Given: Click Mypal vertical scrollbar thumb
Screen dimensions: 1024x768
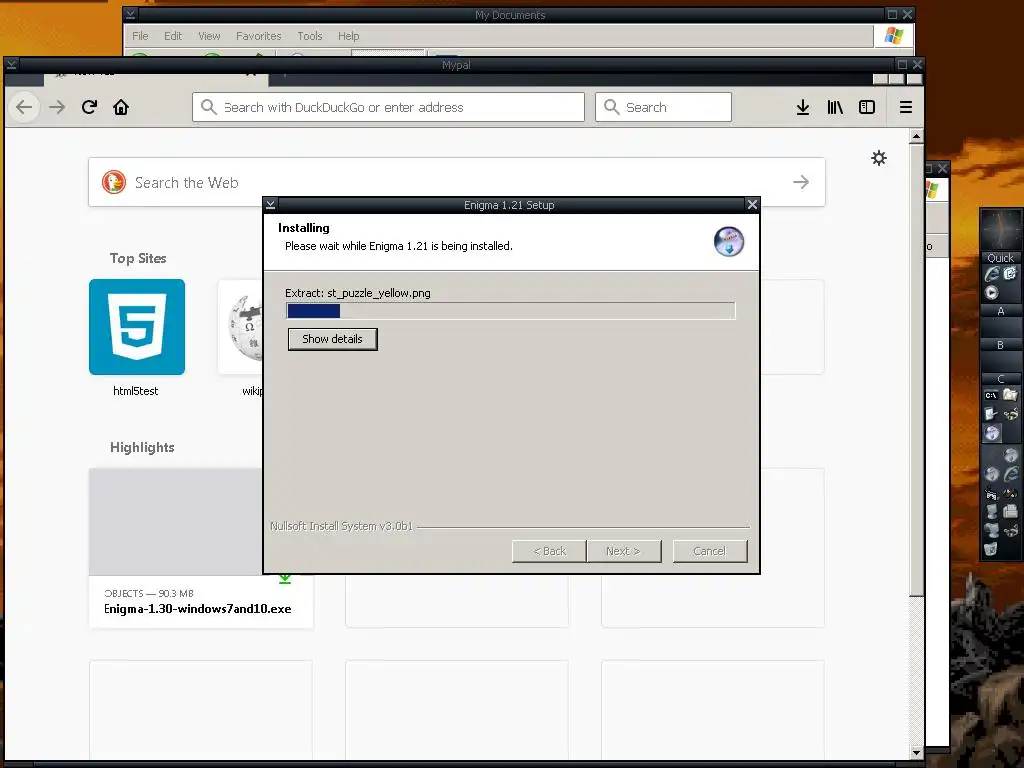Looking at the screenshot, I should [916, 370].
